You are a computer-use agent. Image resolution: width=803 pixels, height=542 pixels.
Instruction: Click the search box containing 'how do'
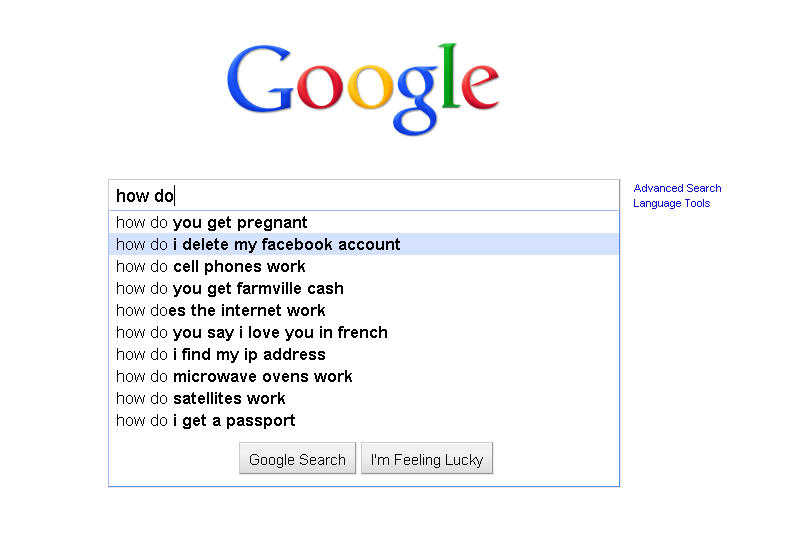[364, 195]
